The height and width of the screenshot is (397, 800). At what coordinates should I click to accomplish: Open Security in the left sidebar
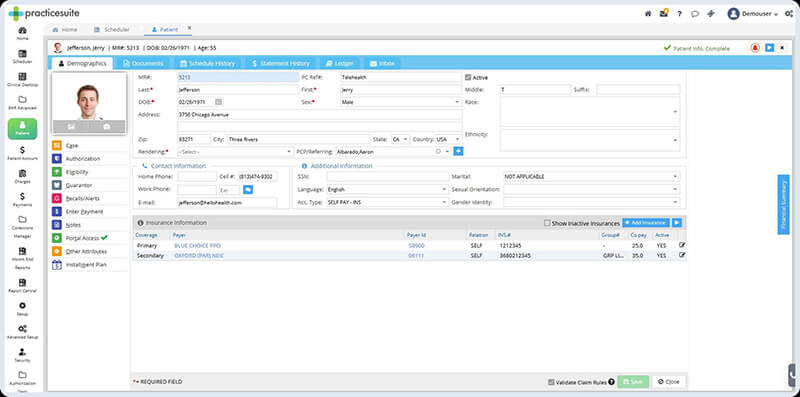click(x=22, y=355)
